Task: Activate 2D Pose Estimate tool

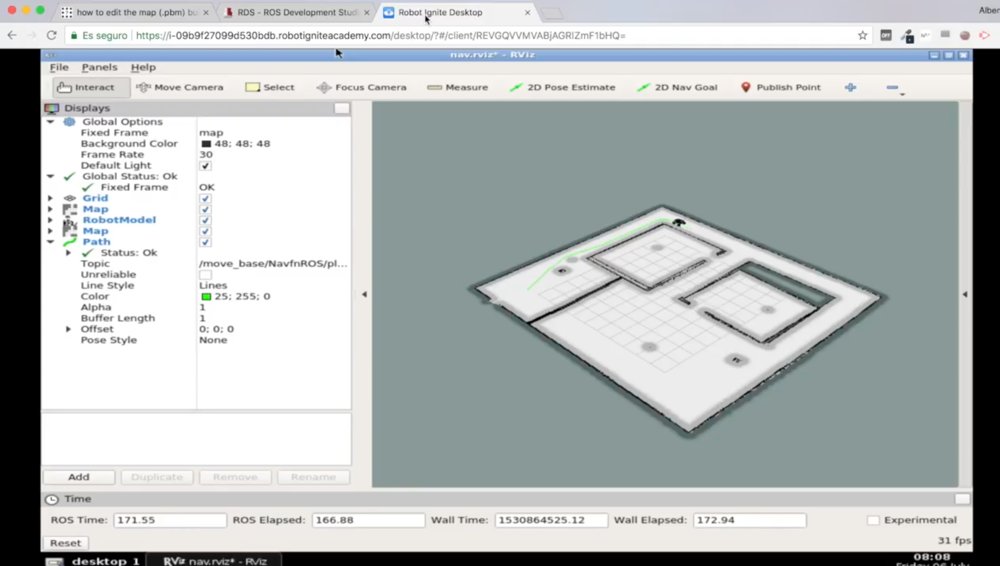Action: click(x=562, y=87)
